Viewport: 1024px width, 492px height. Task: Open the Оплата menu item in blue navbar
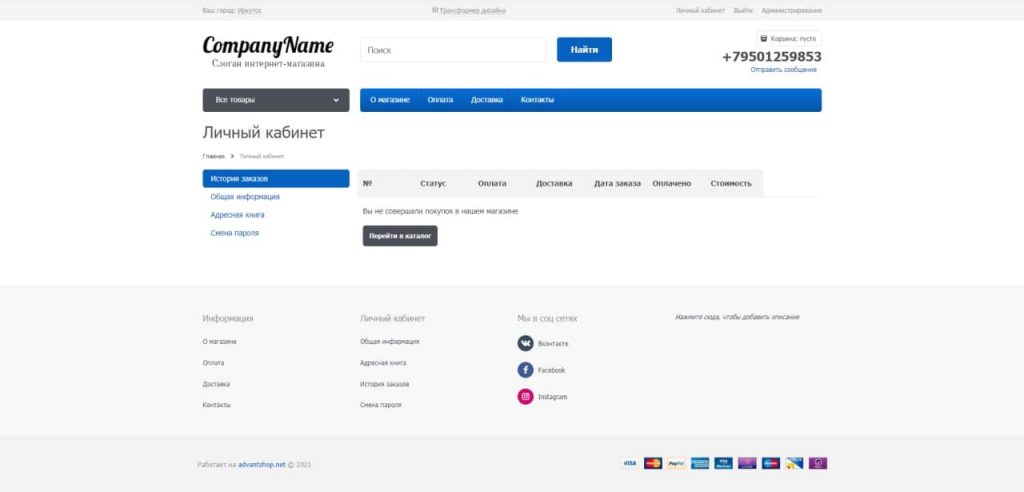coord(440,100)
